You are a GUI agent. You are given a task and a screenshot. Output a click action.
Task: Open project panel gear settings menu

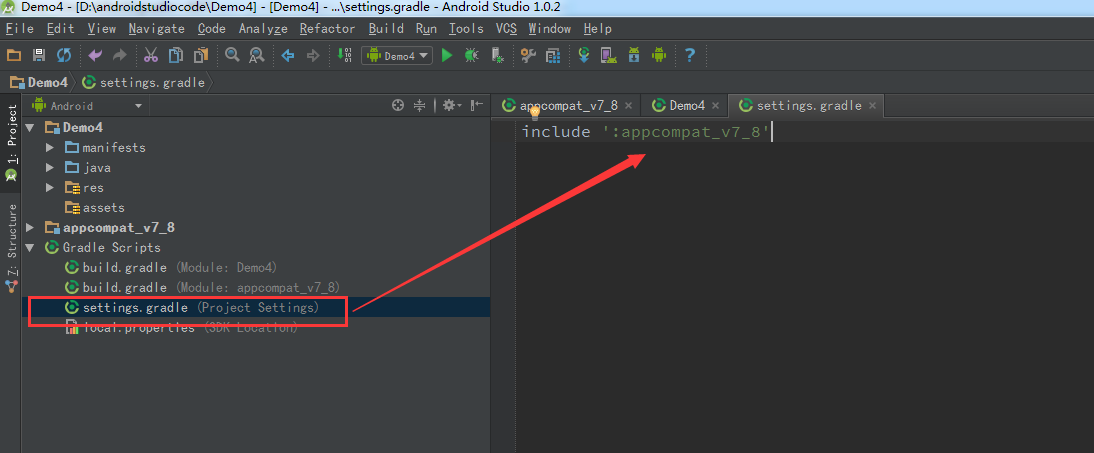450,105
